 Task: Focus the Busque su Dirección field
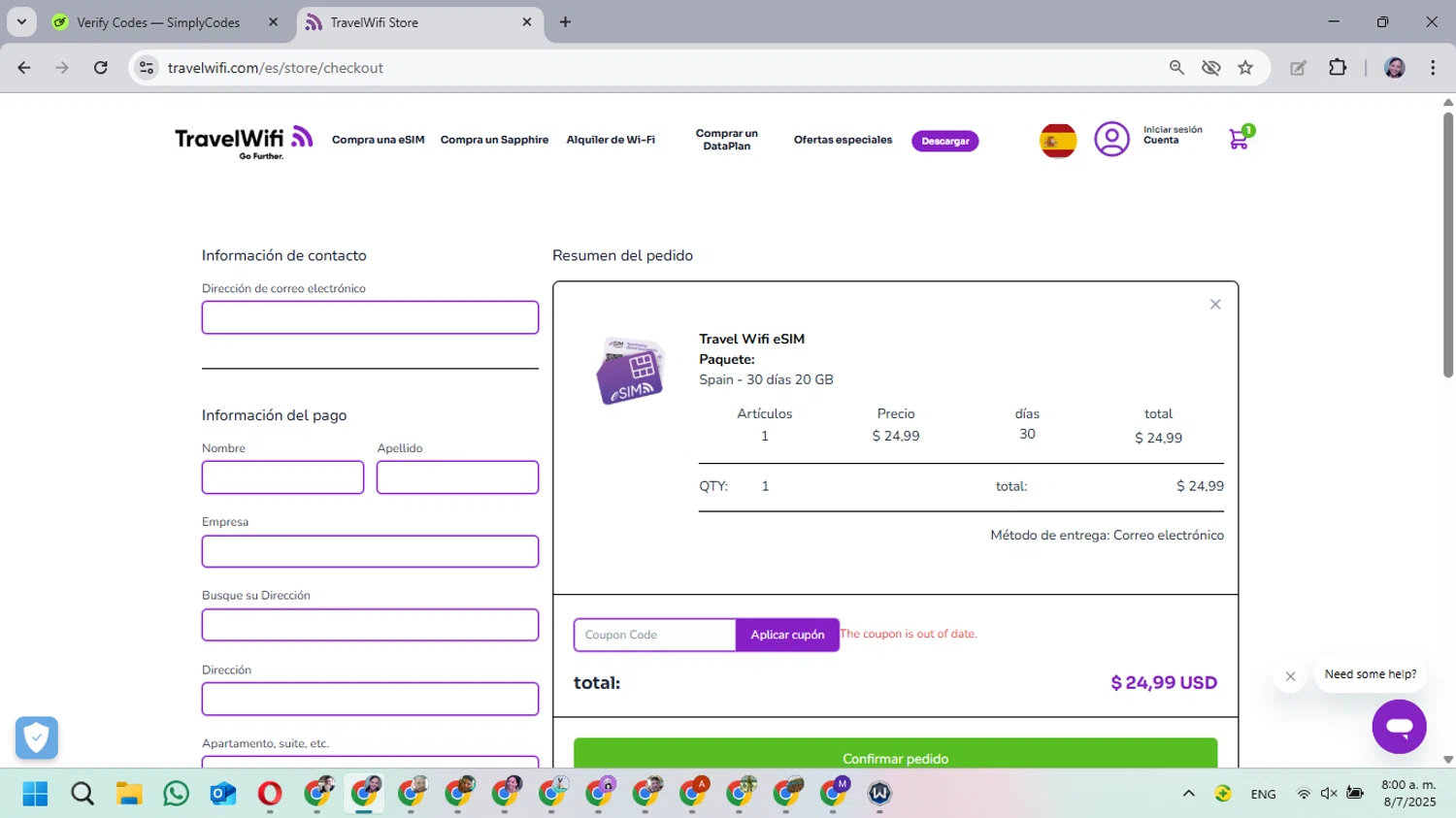coord(370,625)
